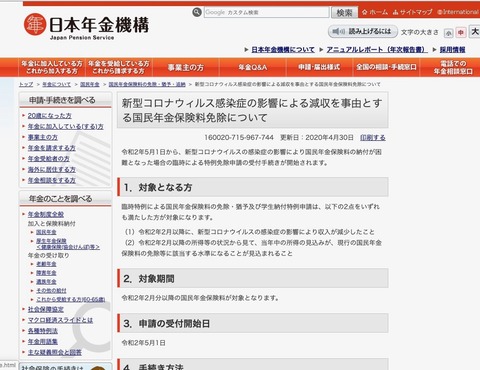Open sidebar link 社会保障協定
480x370 pixels.
point(46,309)
